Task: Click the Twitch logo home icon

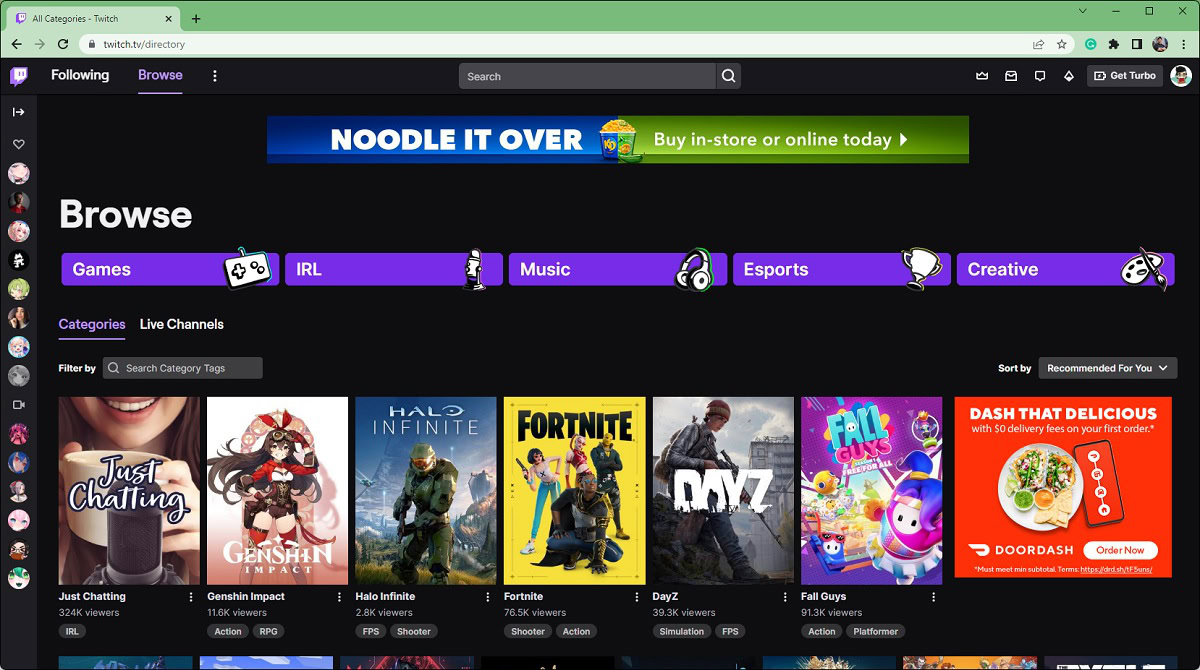Action: (x=19, y=76)
